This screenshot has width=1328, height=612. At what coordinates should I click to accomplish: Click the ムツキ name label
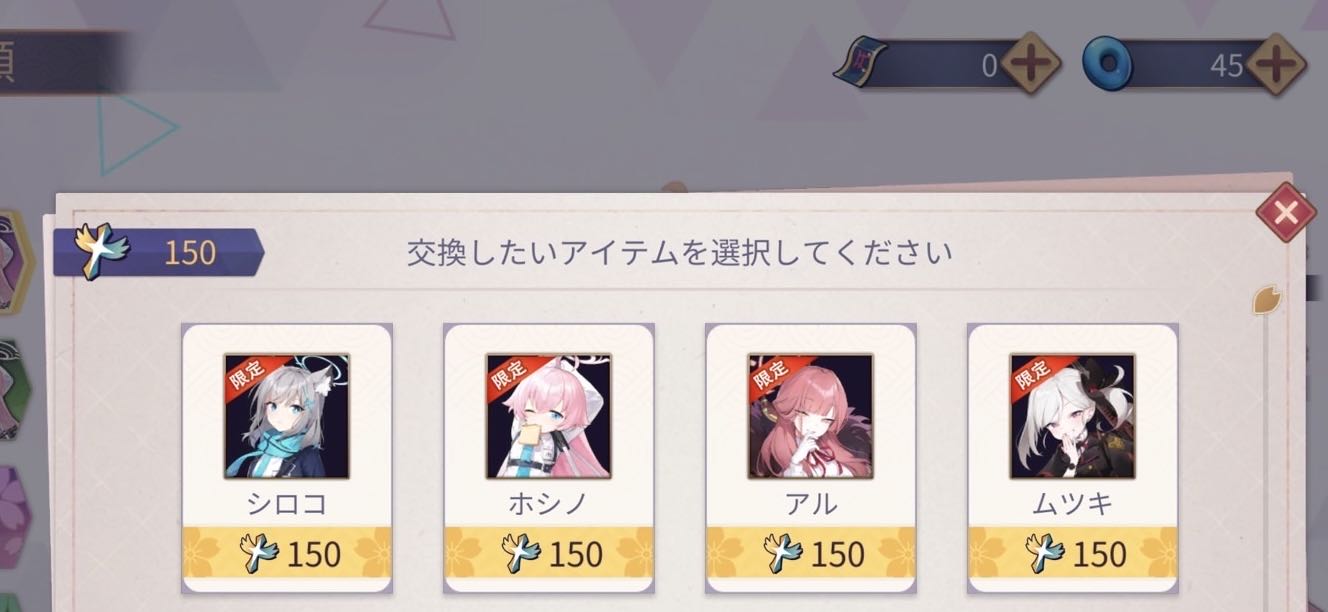(1073, 503)
